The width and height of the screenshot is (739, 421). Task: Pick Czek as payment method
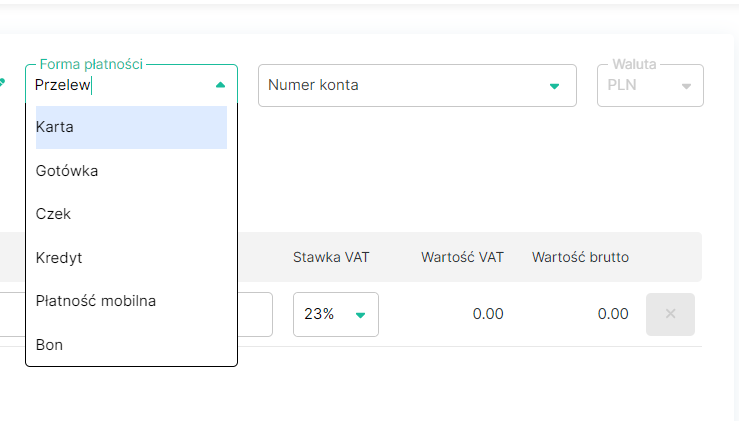click(131, 214)
